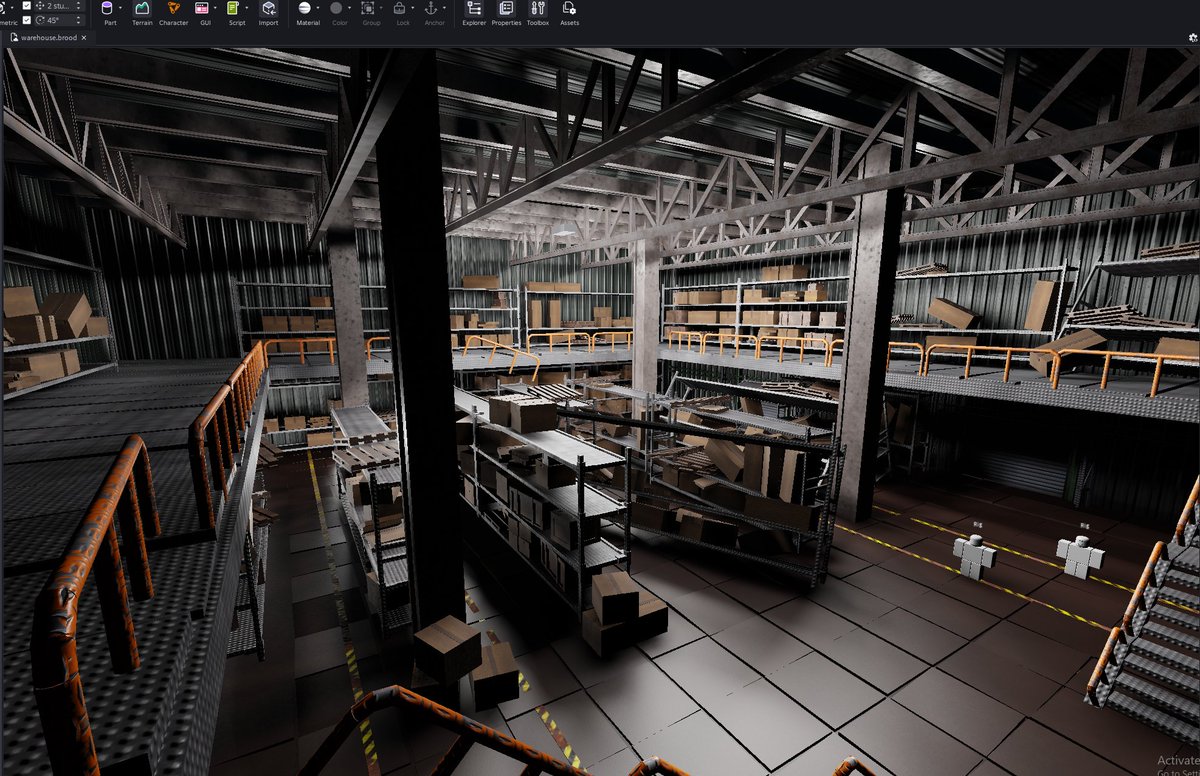Toggle the Anchor tool

coord(431,8)
